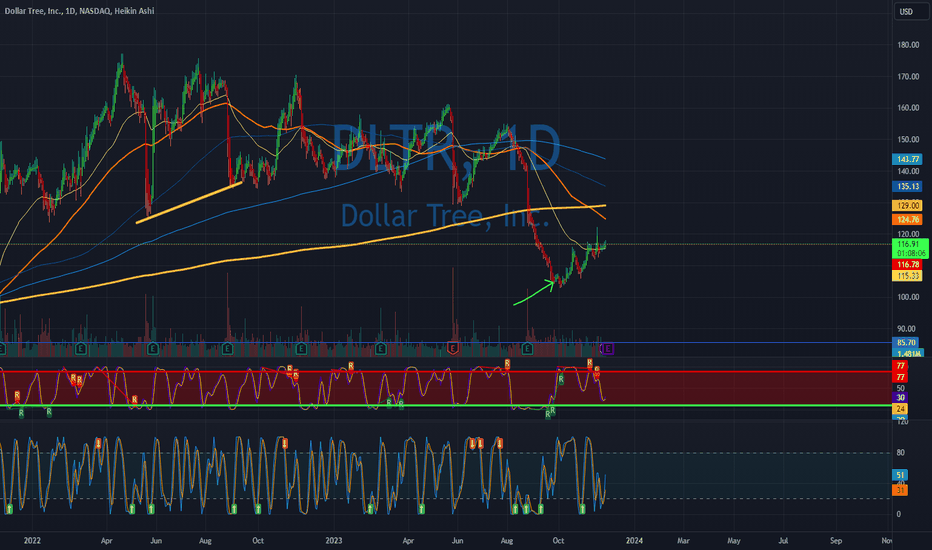
Task: Click the 150.00 price scale value
Action: [x=908, y=140]
